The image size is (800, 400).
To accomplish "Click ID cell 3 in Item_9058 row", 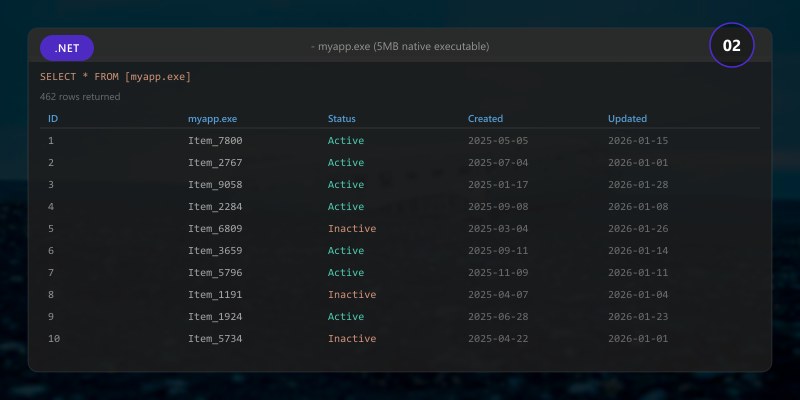I will (x=51, y=184).
